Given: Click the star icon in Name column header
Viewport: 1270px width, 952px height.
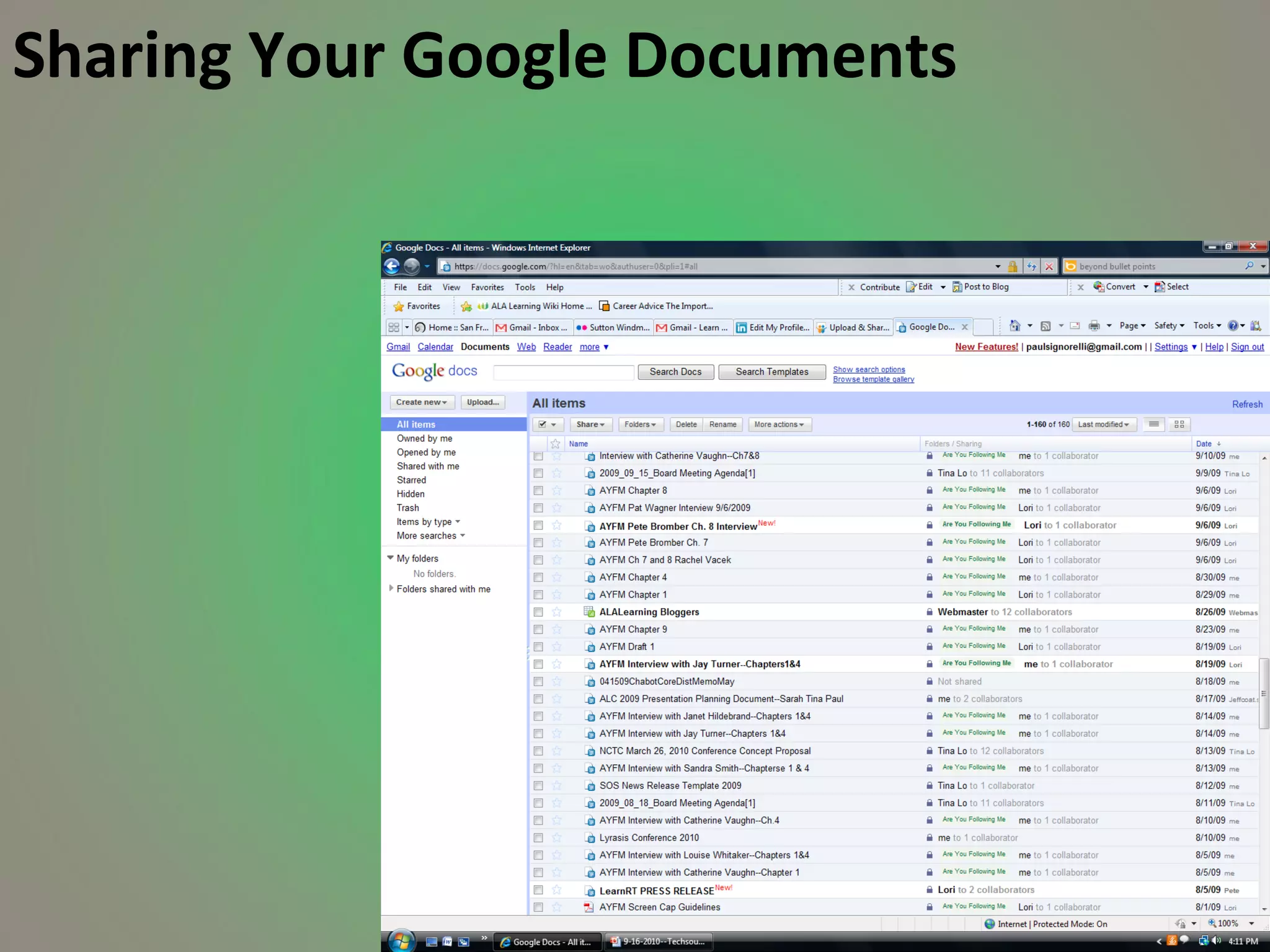Looking at the screenshot, I should 556,444.
